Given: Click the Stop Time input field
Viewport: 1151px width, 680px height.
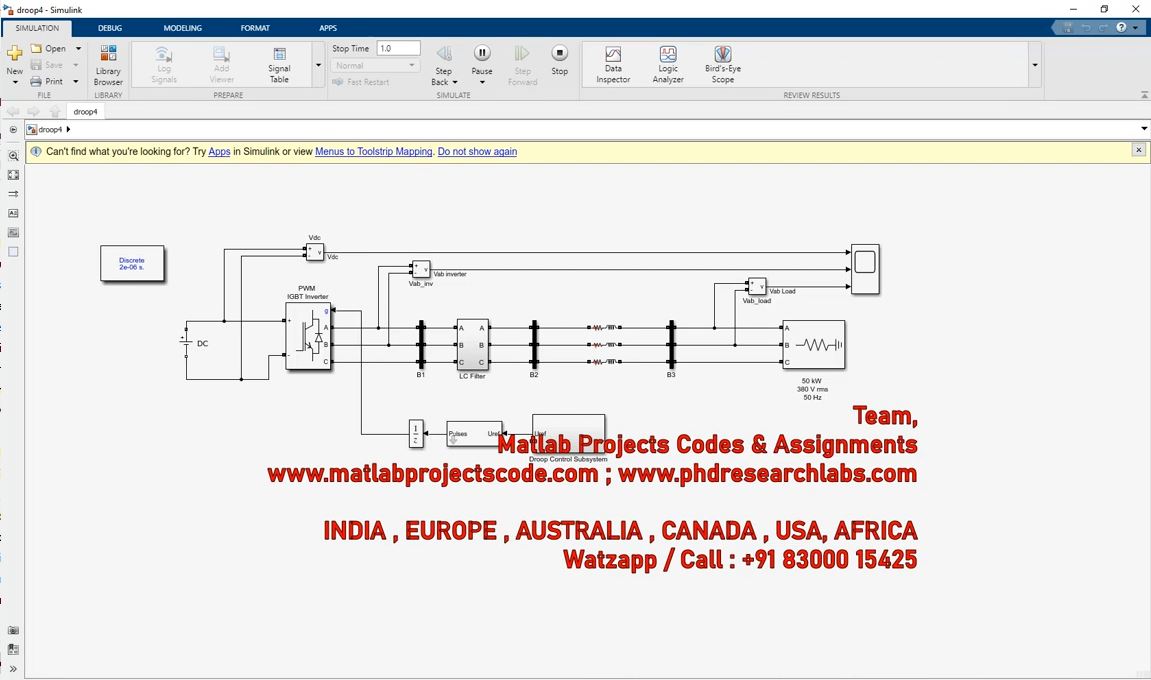Looking at the screenshot, I should point(398,48).
